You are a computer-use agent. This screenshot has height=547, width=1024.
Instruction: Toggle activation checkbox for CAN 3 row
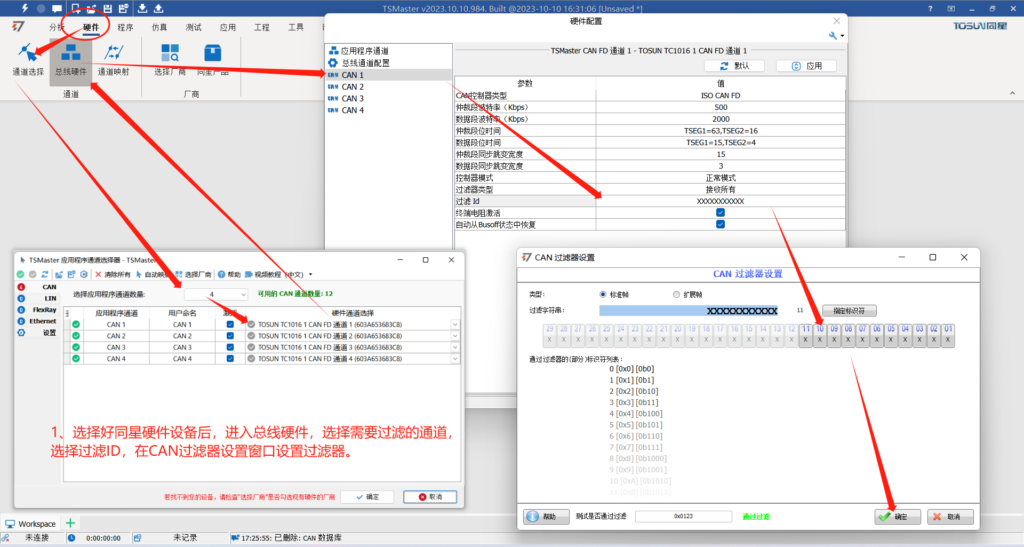(x=230, y=347)
